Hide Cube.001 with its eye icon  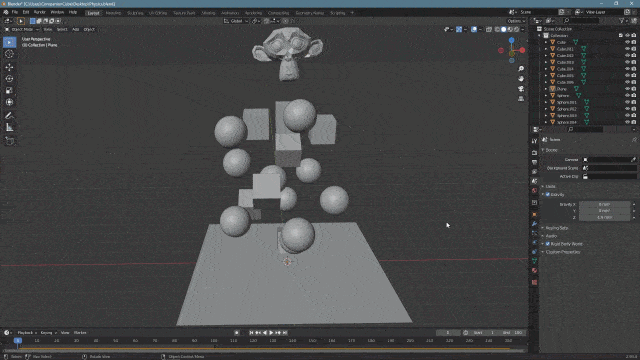pyautogui.click(x=627, y=49)
